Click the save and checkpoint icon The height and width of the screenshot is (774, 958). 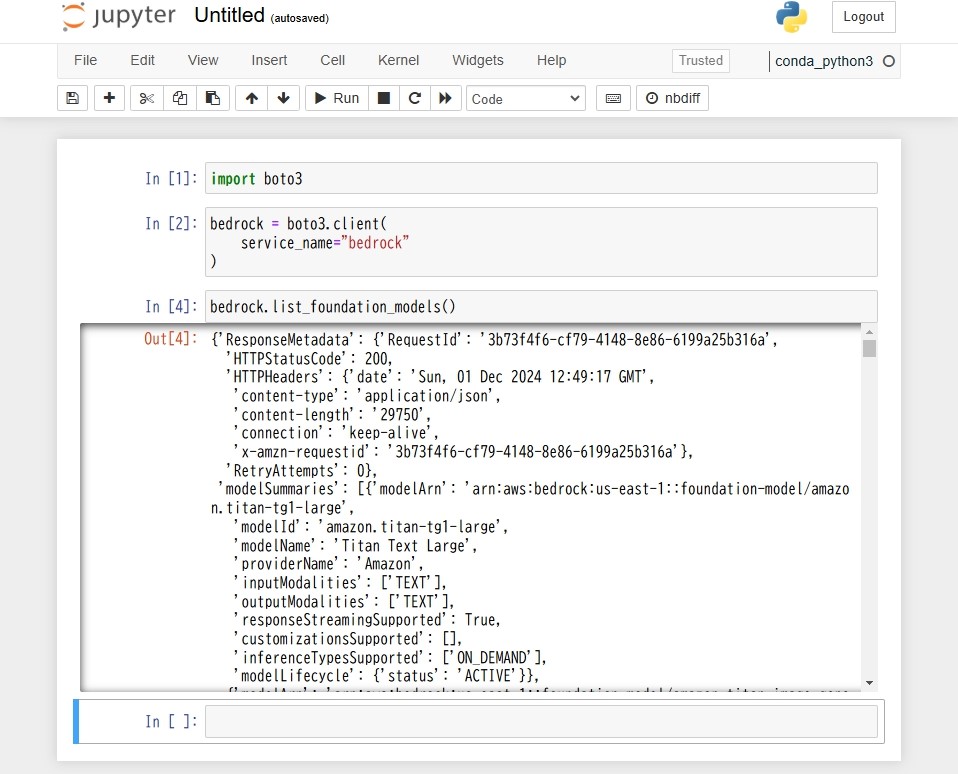coord(73,98)
